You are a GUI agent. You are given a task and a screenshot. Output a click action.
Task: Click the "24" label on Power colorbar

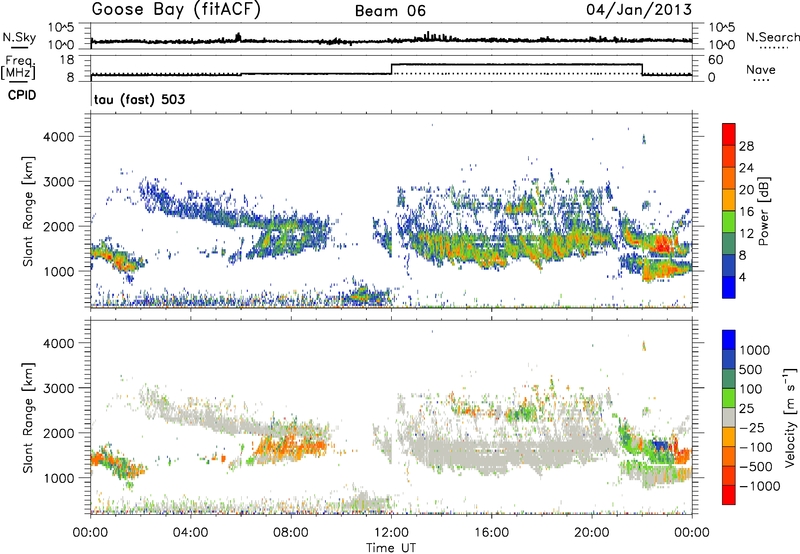[x=746, y=168]
